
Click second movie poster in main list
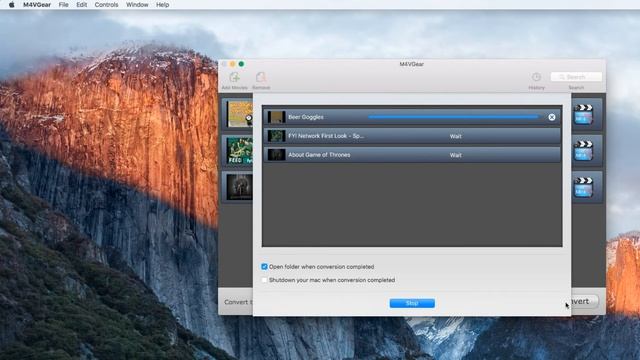pos(240,151)
